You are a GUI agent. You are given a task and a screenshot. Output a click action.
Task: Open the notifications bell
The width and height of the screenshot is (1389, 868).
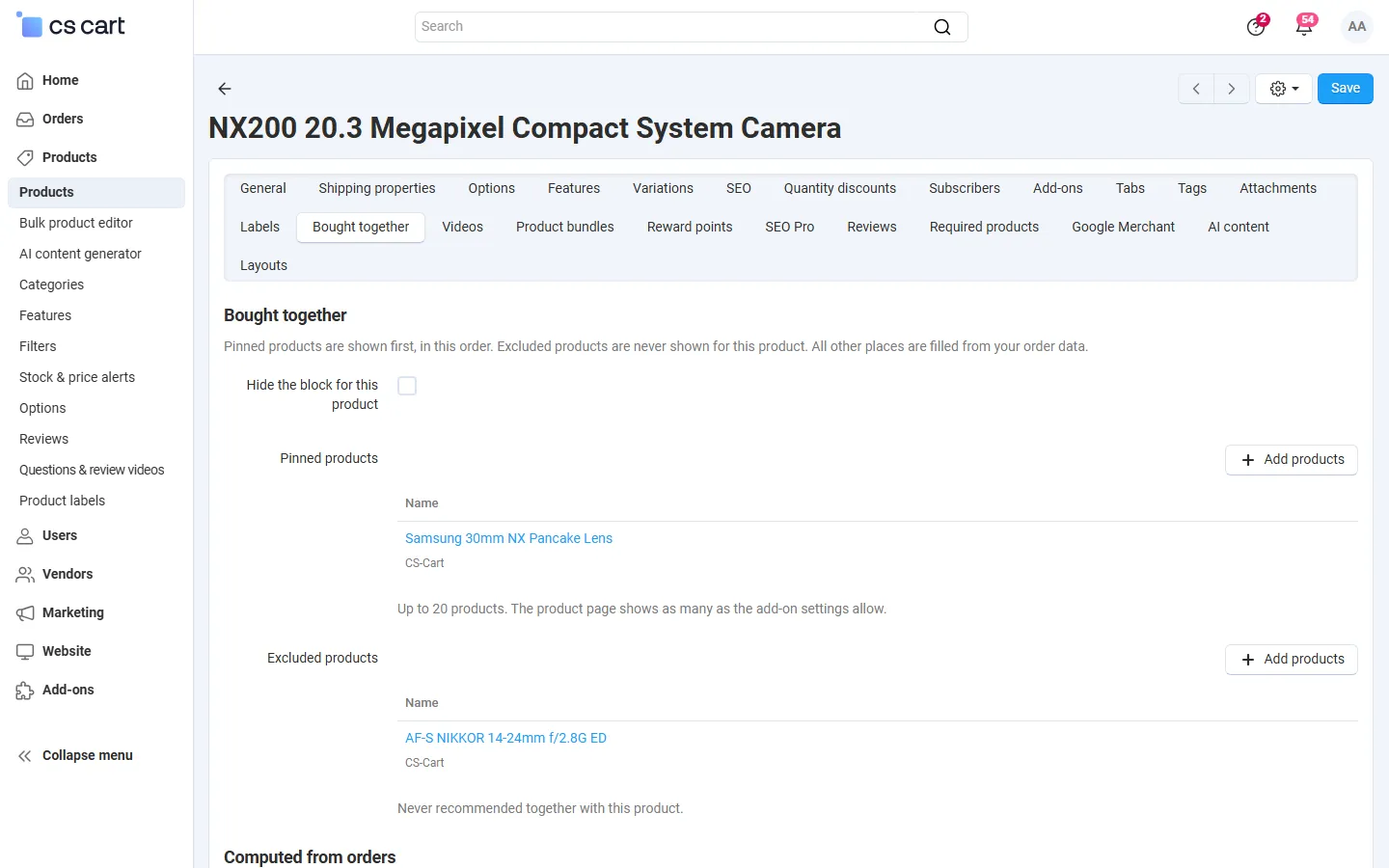coord(1304,26)
